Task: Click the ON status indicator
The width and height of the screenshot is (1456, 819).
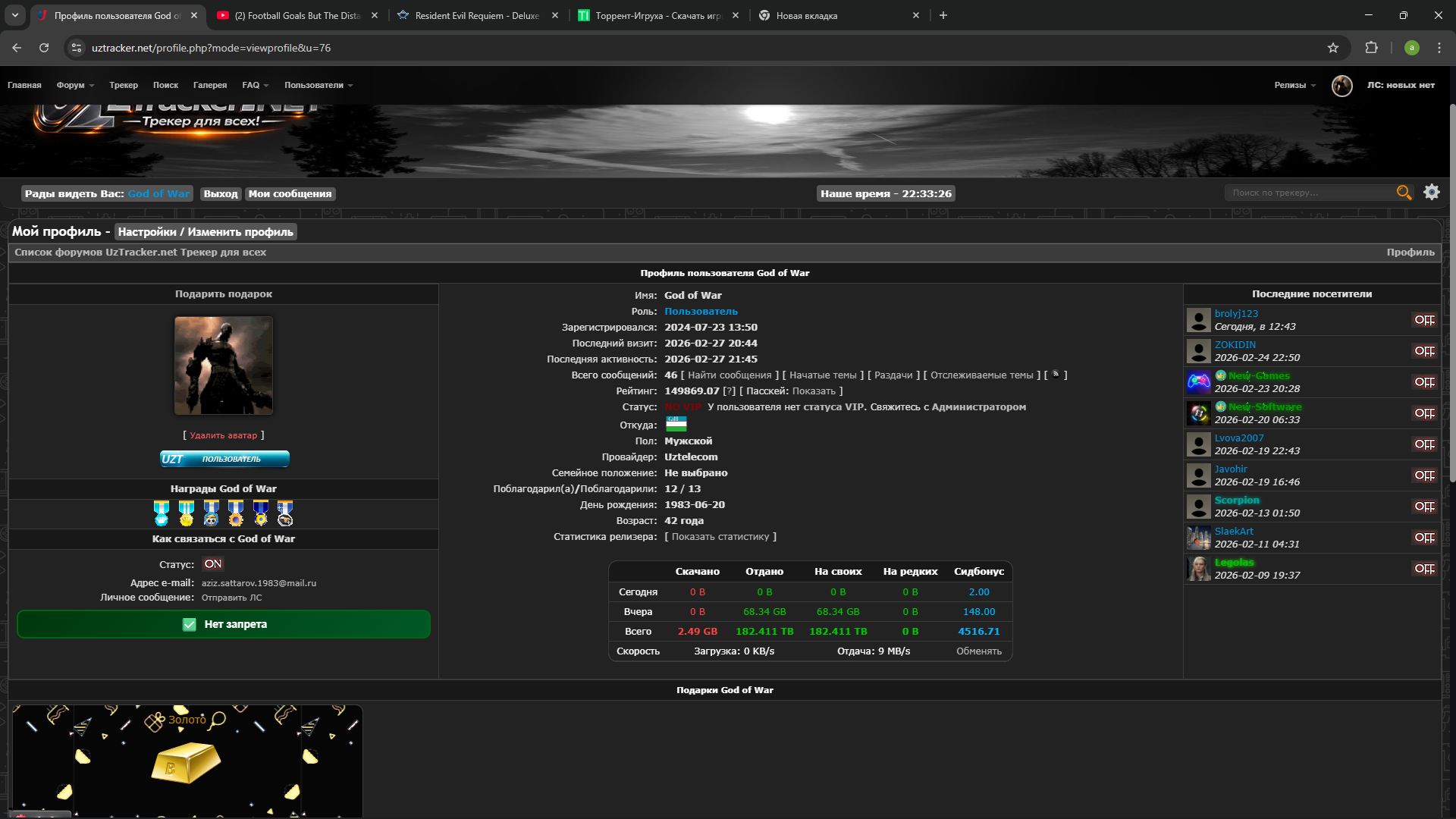Action: click(x=213, y=564)
